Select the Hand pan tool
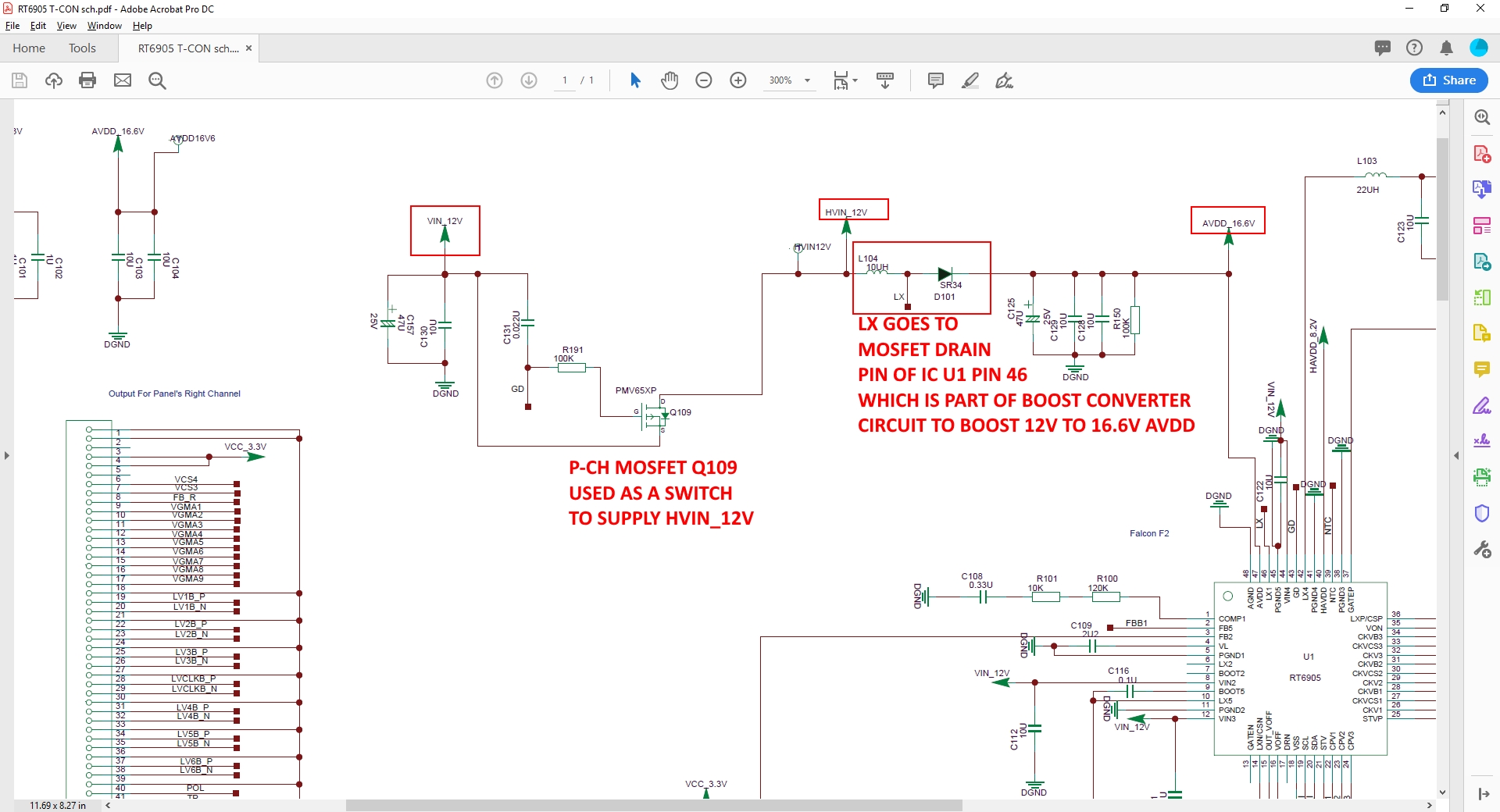Screen dimensions: 1500x812 (x=670, y=80)
